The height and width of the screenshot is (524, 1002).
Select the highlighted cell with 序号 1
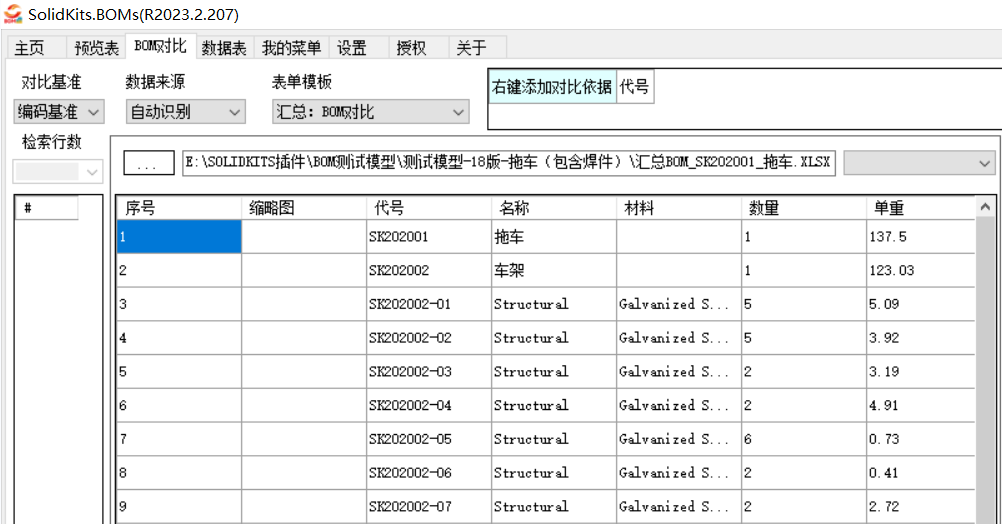tap(179, 236)
